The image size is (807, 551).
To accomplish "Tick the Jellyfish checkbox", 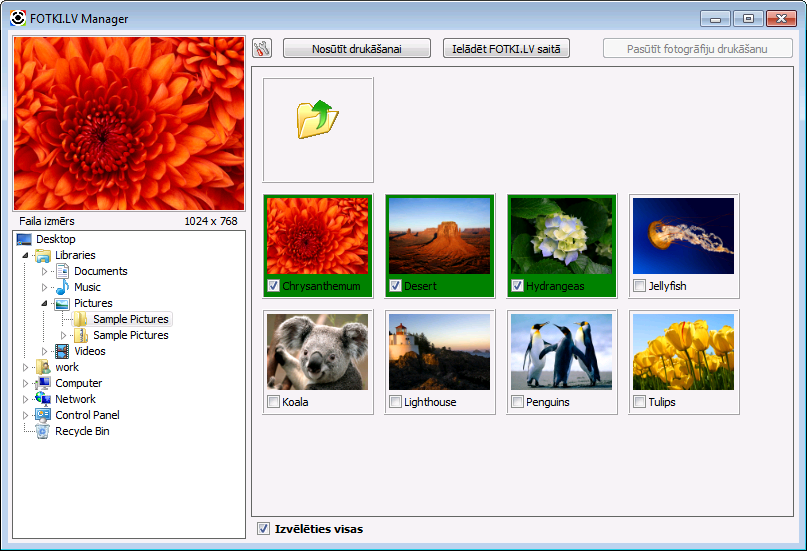I will click(x=640, y=286).
